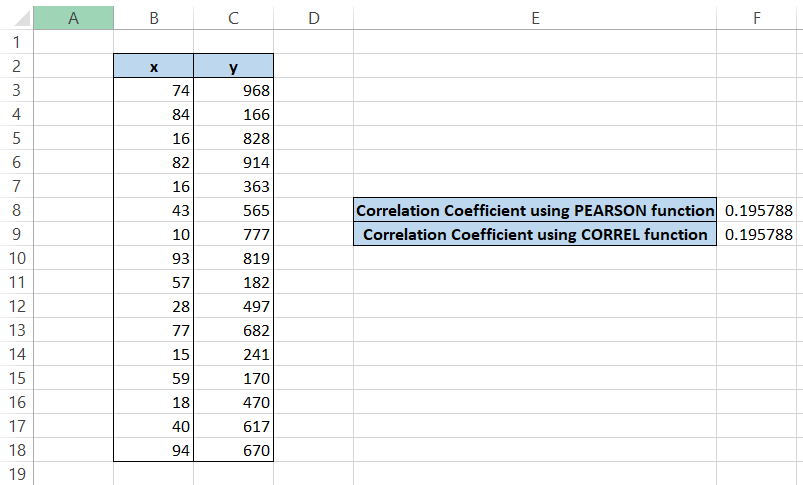Click row 8 header number
The image size is (803, 485).
click(17, 210)
